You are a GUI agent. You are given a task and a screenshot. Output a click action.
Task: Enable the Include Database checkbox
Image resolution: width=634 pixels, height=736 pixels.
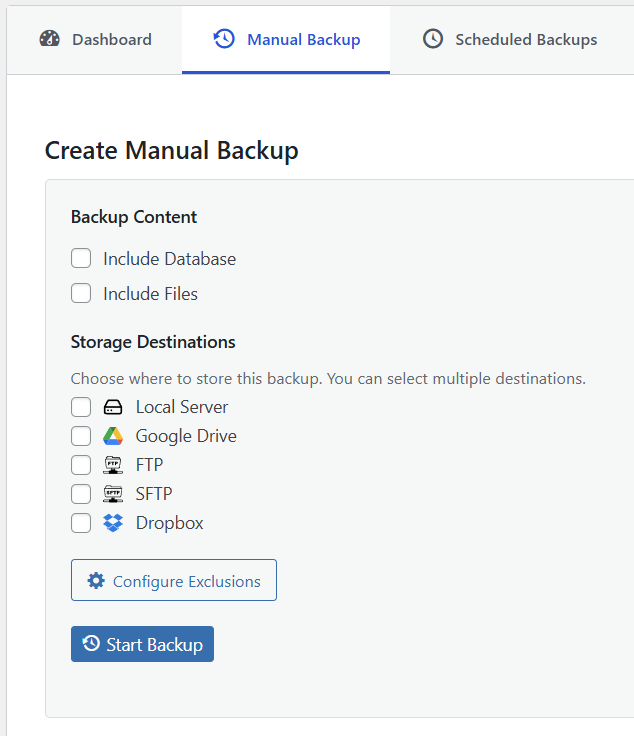point(81,259)
